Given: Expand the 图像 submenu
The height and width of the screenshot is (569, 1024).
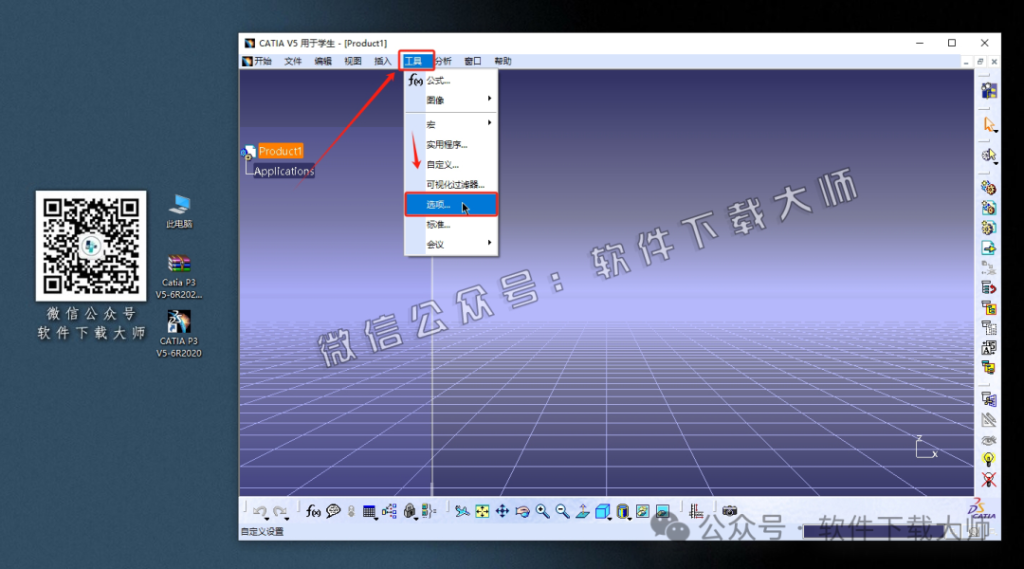Looking at the screenshot, I should click(451, 100).
